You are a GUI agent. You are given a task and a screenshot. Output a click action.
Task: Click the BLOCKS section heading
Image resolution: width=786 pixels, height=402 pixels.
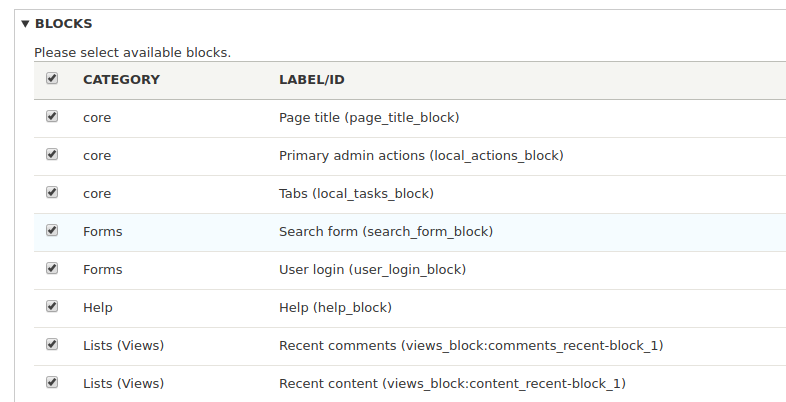[x=64, y=24]
